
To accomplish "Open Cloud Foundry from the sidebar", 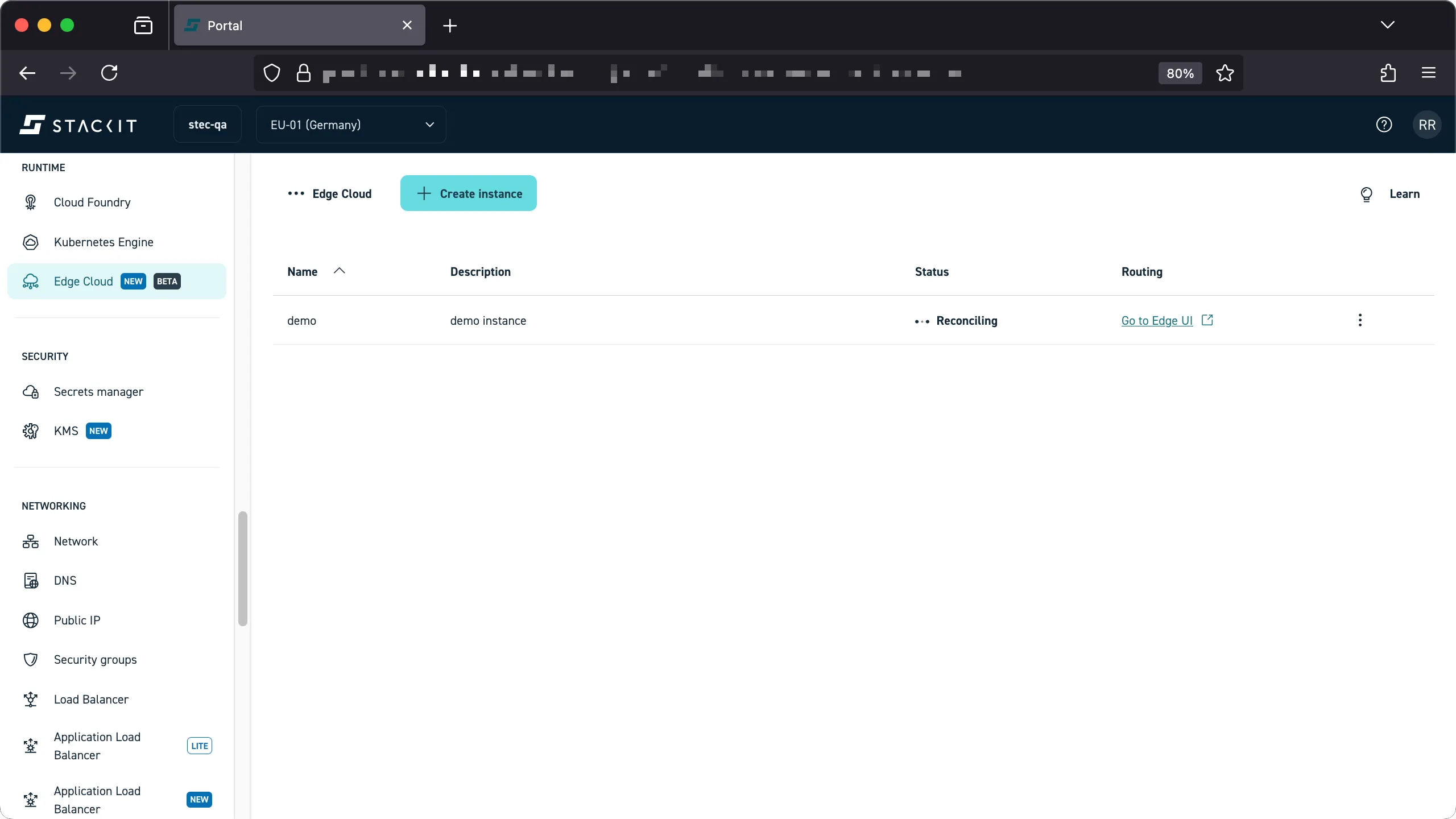I will [92, 202].
